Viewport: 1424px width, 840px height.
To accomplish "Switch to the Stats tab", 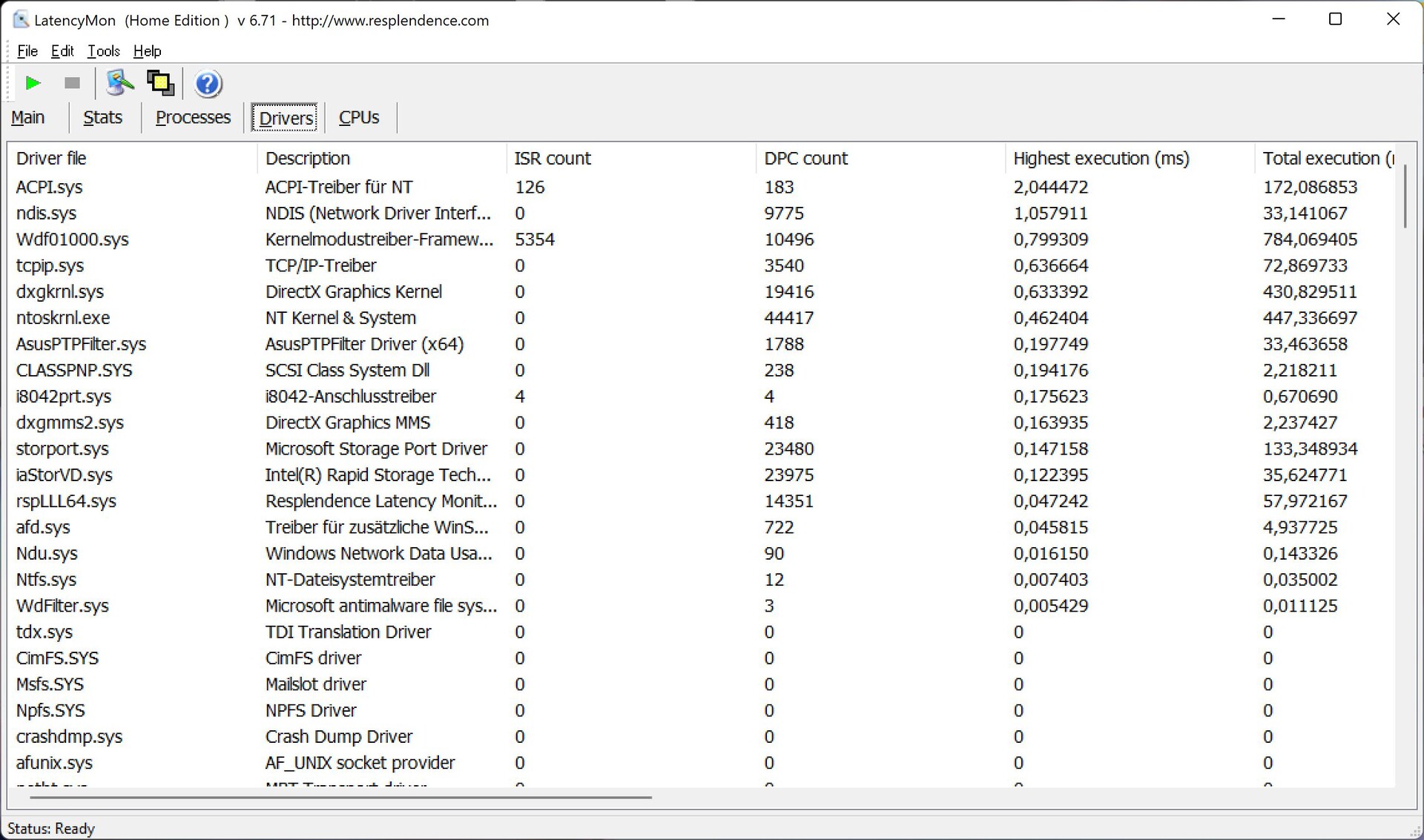I will [102, 118].
